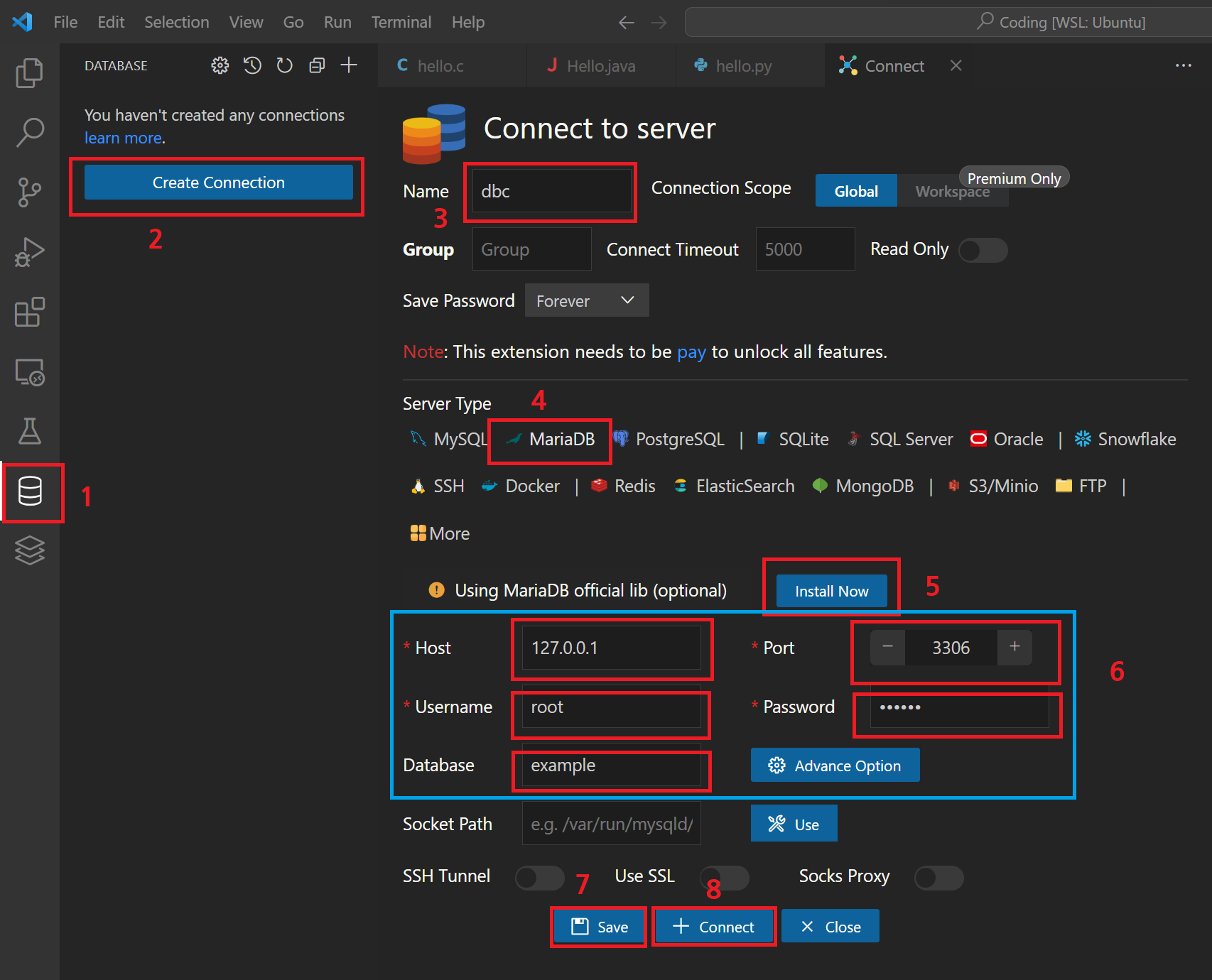Open Advance Option settings

(835, 765)
